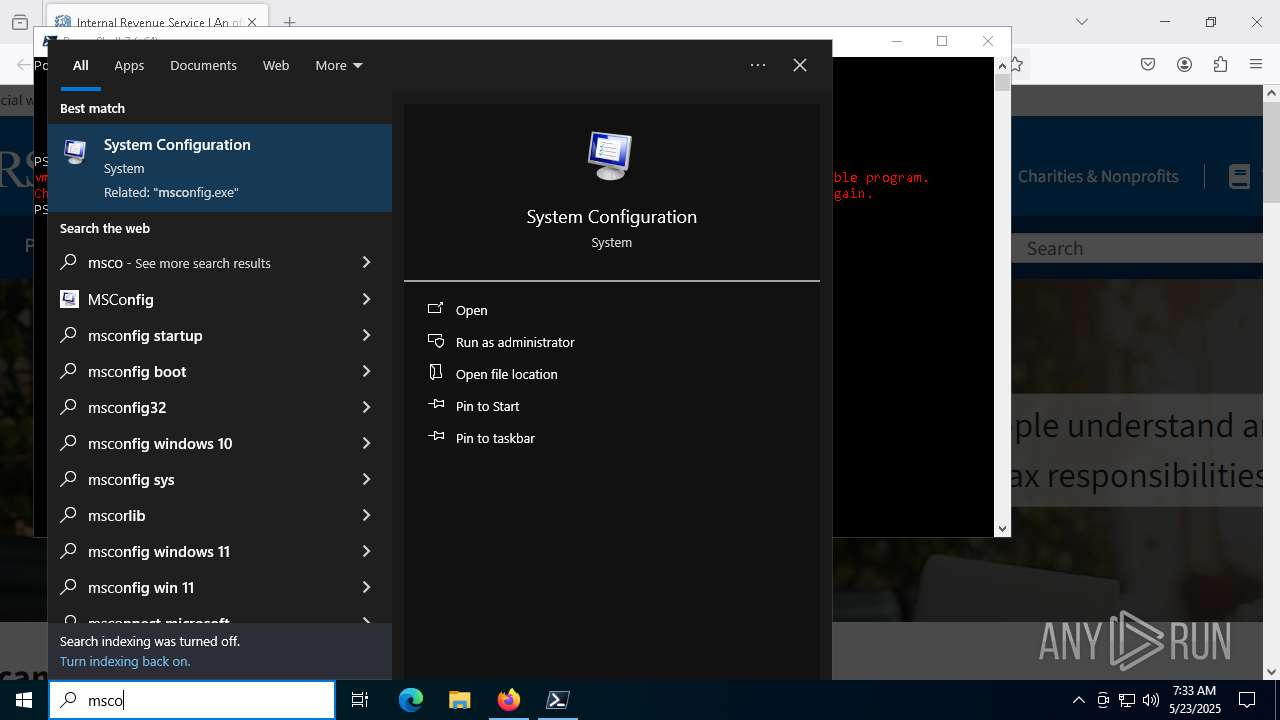Viewport: 1280px width, 720px height.
Task: Open the System Configuration best match result
Action: click(x=220, y=168)
